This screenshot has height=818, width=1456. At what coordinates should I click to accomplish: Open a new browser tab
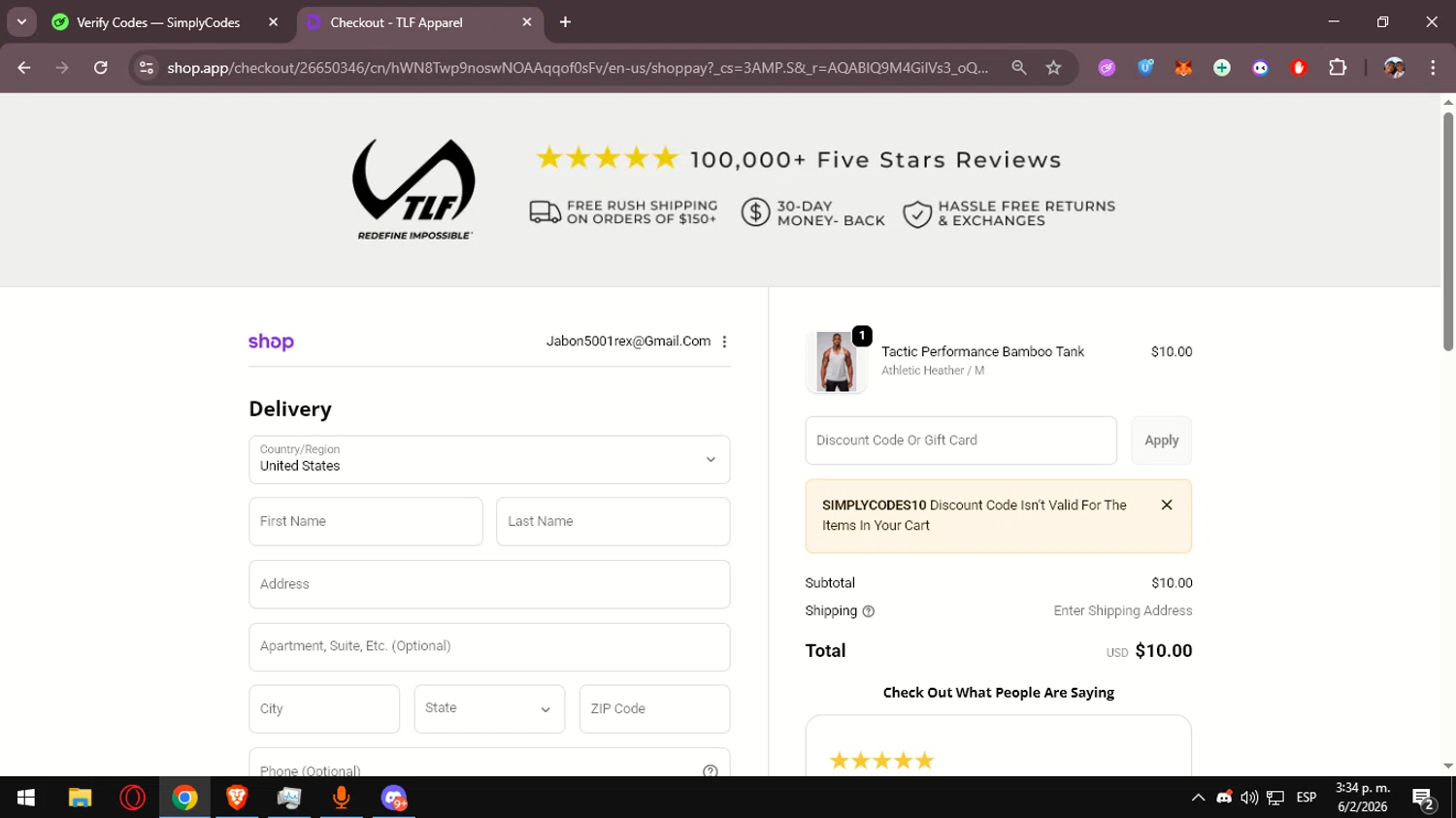tap(565, 21)
